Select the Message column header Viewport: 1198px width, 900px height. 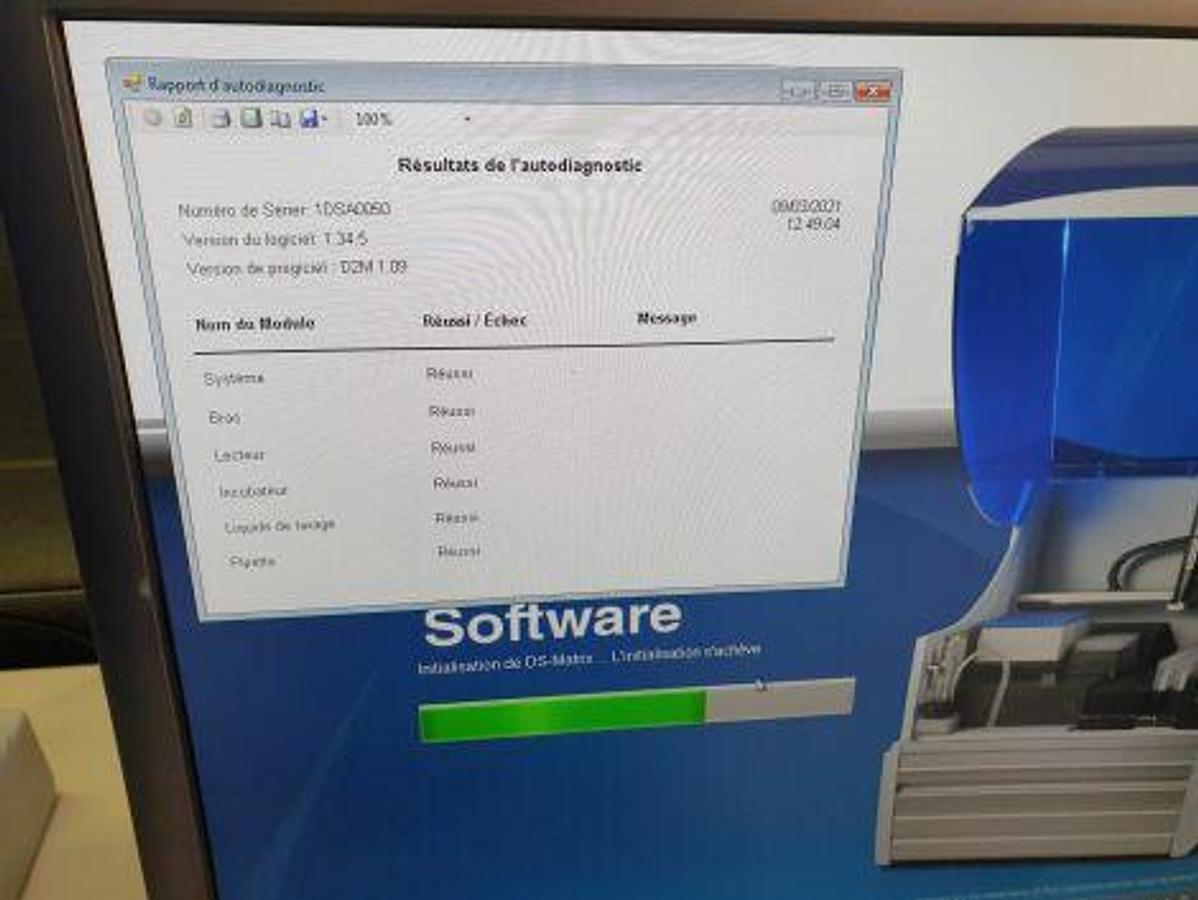coord(666,318)
